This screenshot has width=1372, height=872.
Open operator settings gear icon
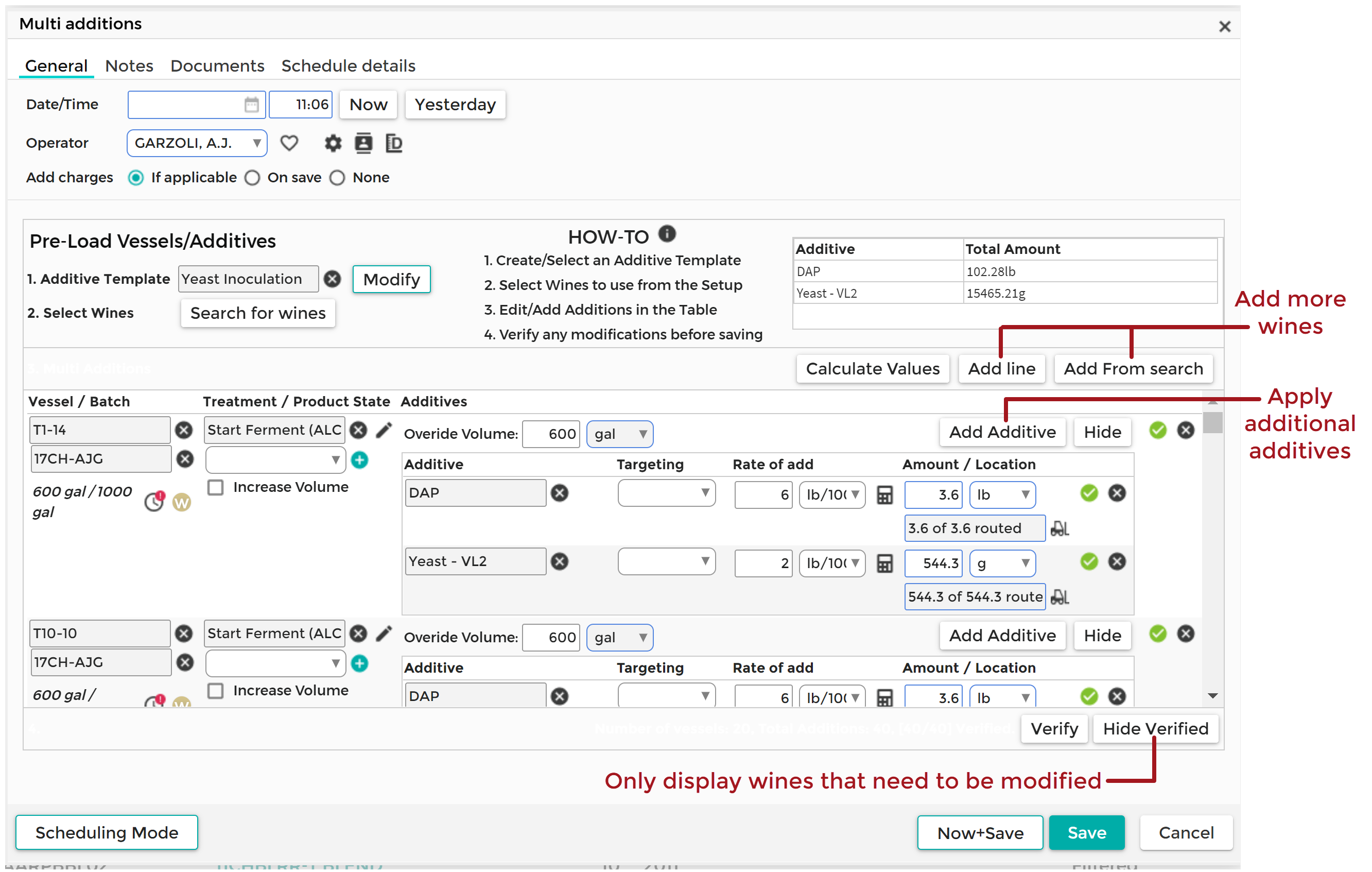point(333,143)
